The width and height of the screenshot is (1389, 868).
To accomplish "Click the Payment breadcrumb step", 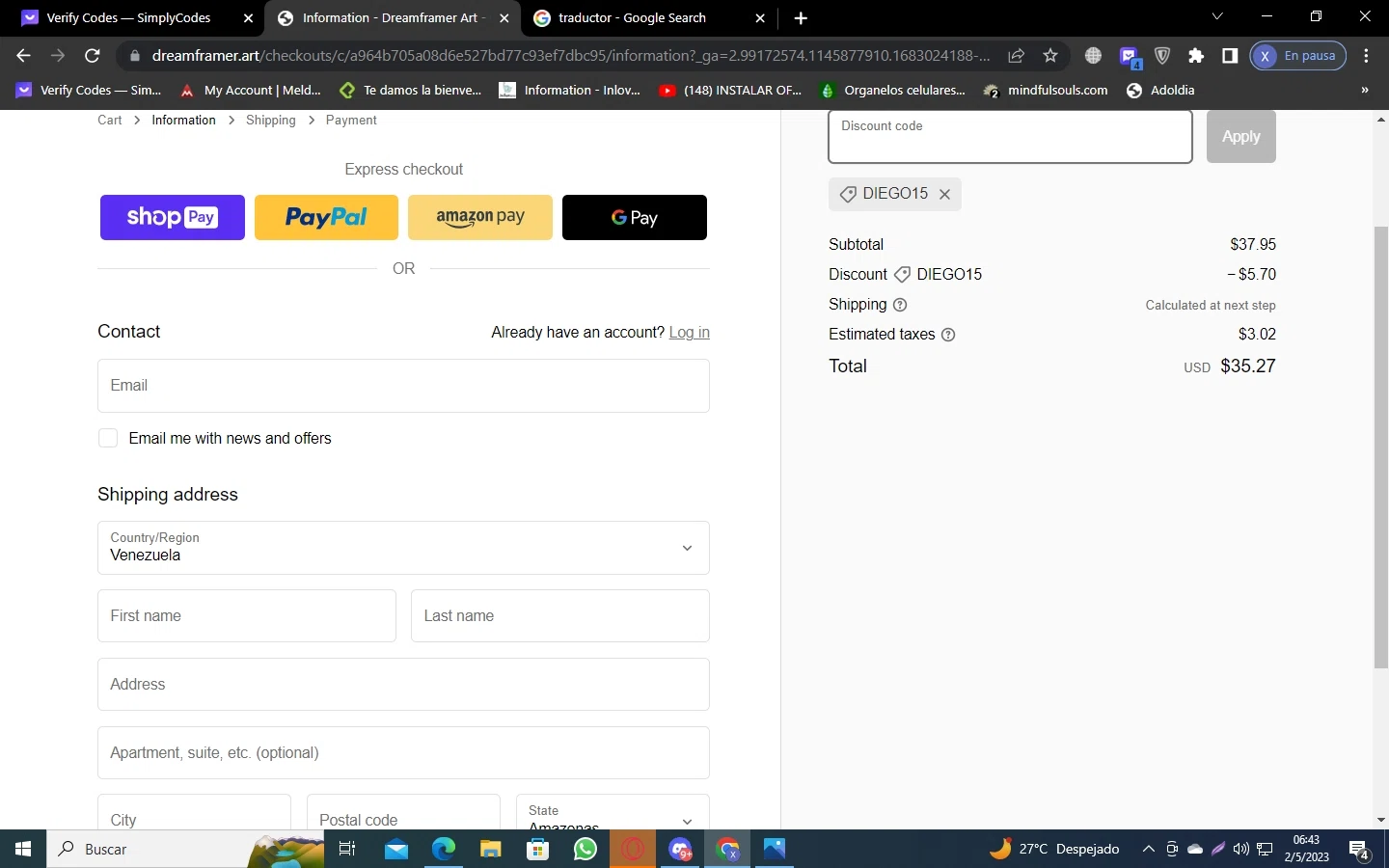I will coord(351,120).
